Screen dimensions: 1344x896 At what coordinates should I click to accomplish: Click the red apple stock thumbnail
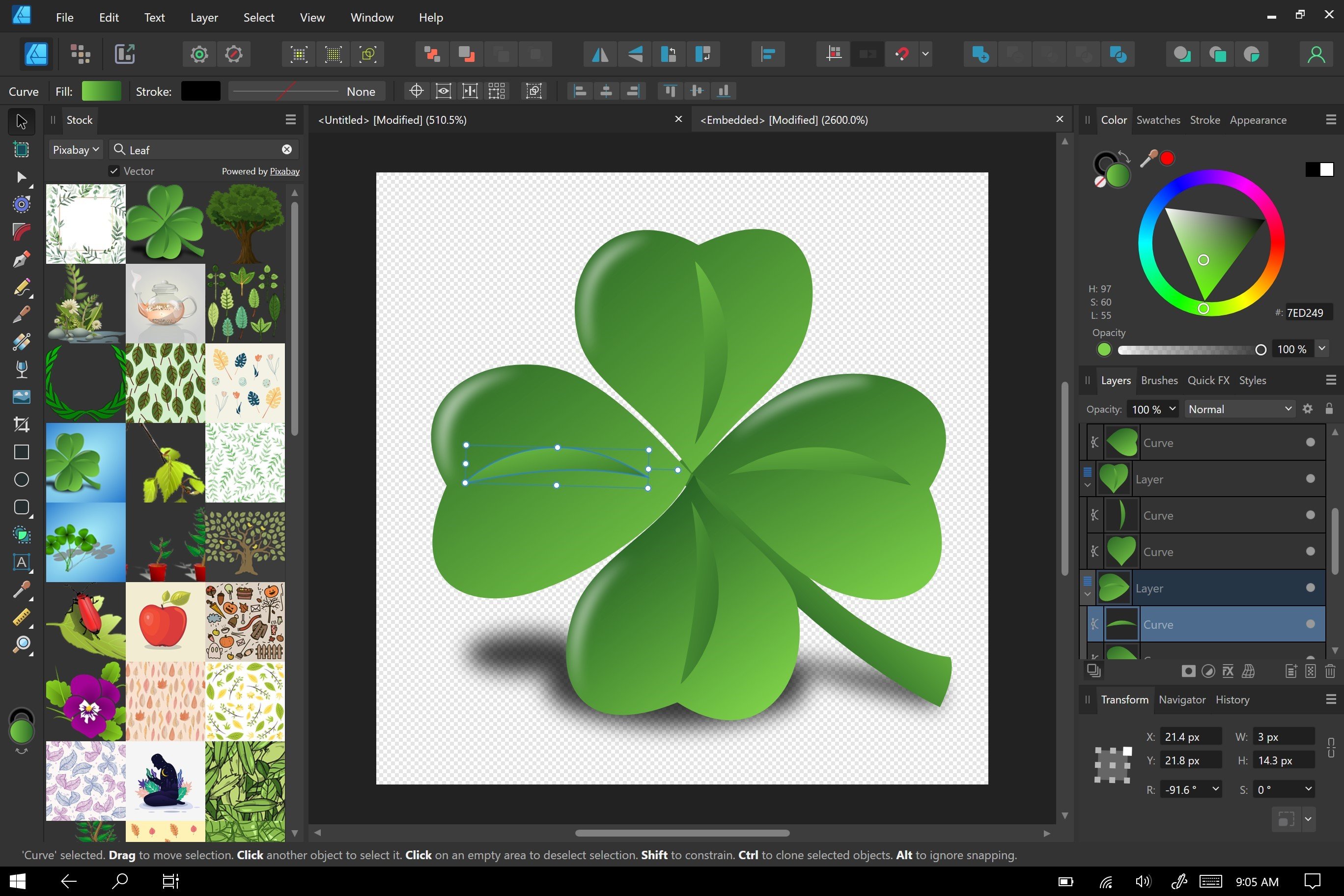coord(165,622)
